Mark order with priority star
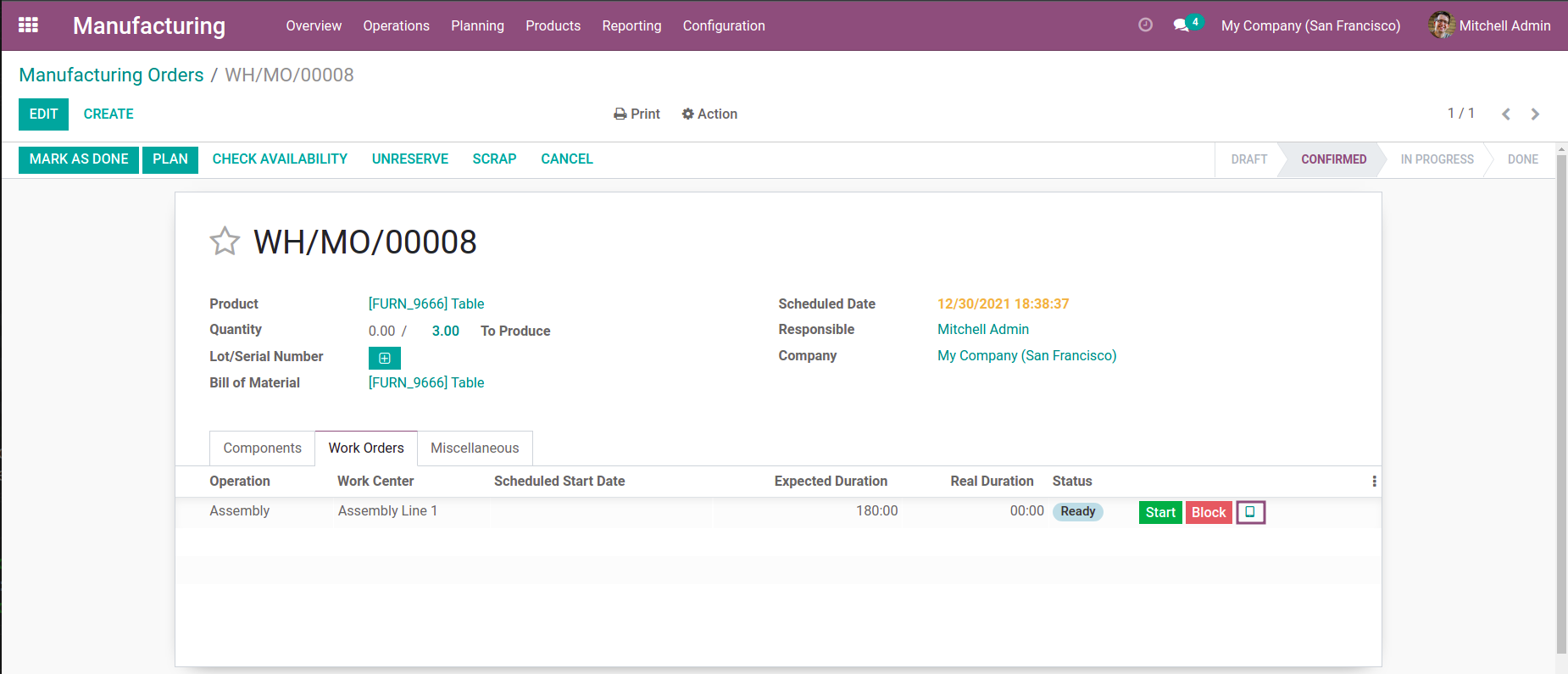The height and width of the screenshot is (674, 1568). point(225,242)
